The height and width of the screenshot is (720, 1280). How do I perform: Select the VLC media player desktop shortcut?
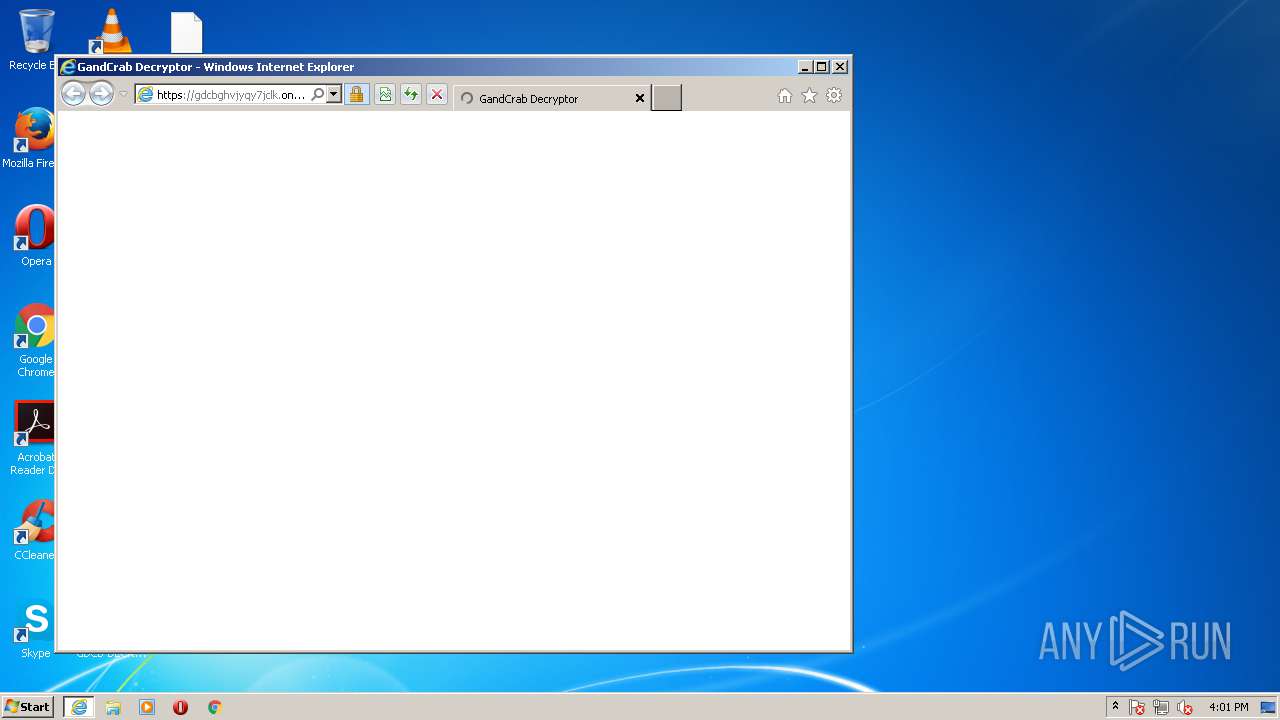tap(110, 32)
